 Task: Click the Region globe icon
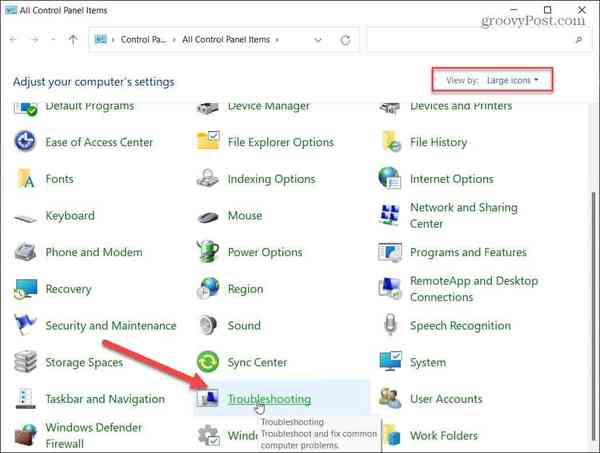point(208,288)
